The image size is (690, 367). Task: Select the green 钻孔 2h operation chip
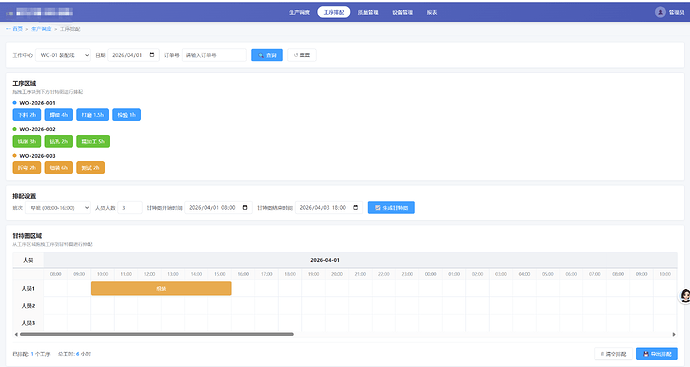tap(59, 141)
